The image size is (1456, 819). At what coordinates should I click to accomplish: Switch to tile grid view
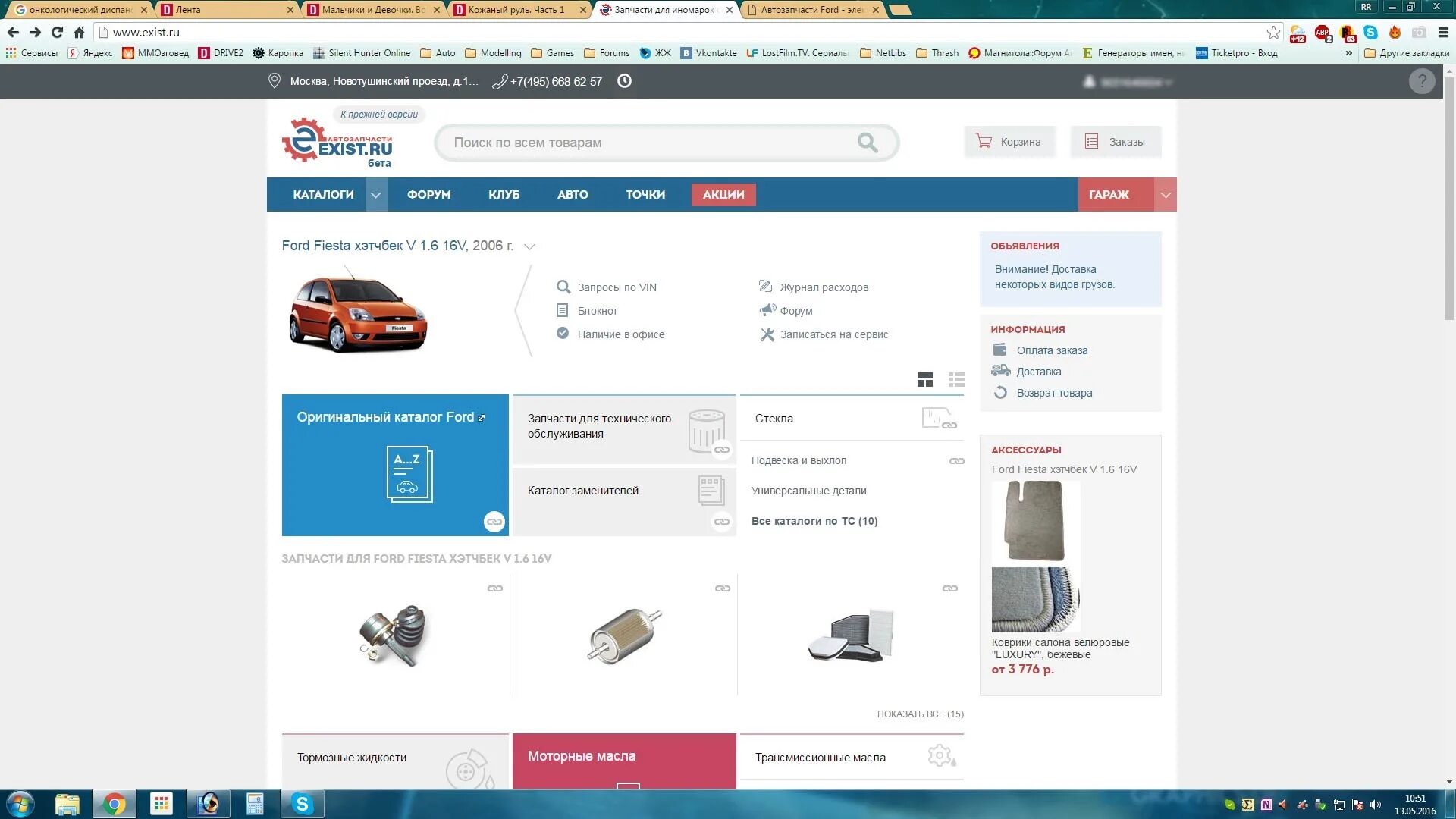pyautogui.click(x=925, y=380)
